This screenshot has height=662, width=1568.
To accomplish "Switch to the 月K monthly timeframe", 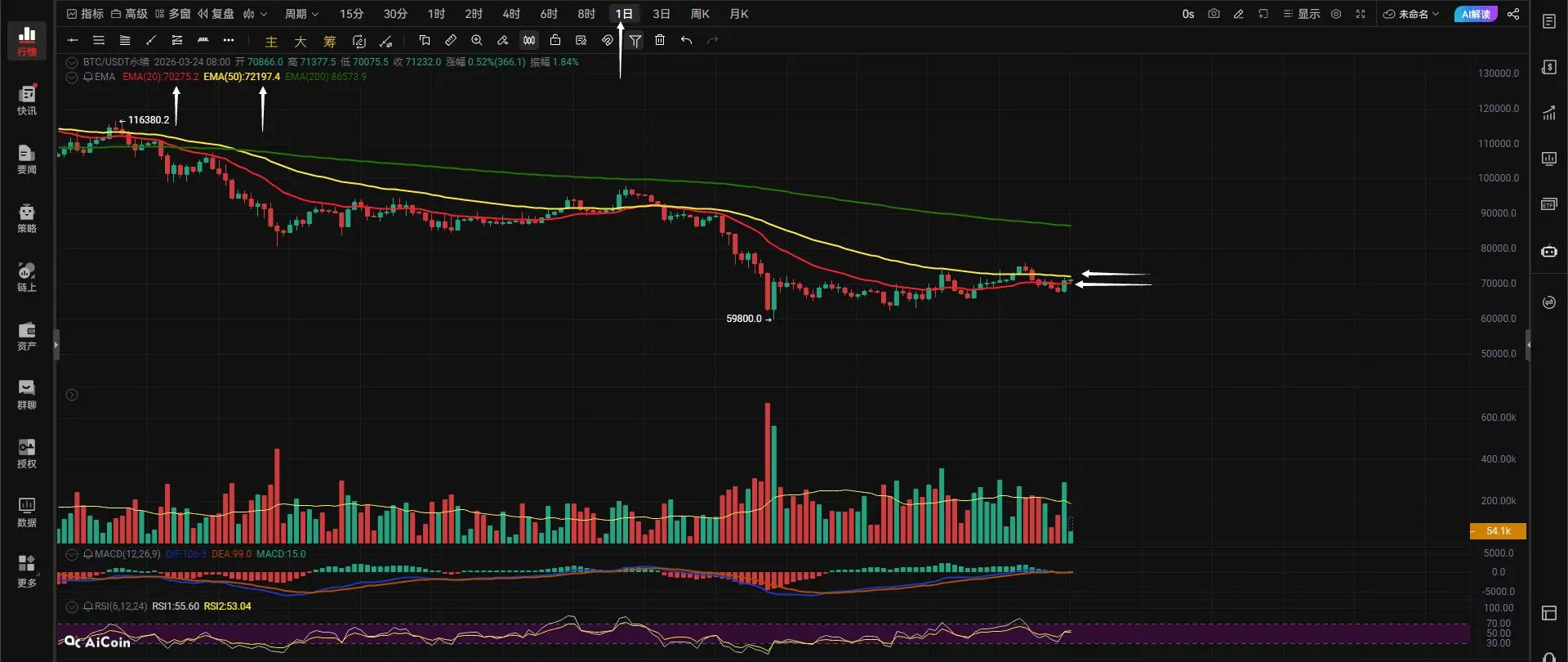I will click(738, 14).
